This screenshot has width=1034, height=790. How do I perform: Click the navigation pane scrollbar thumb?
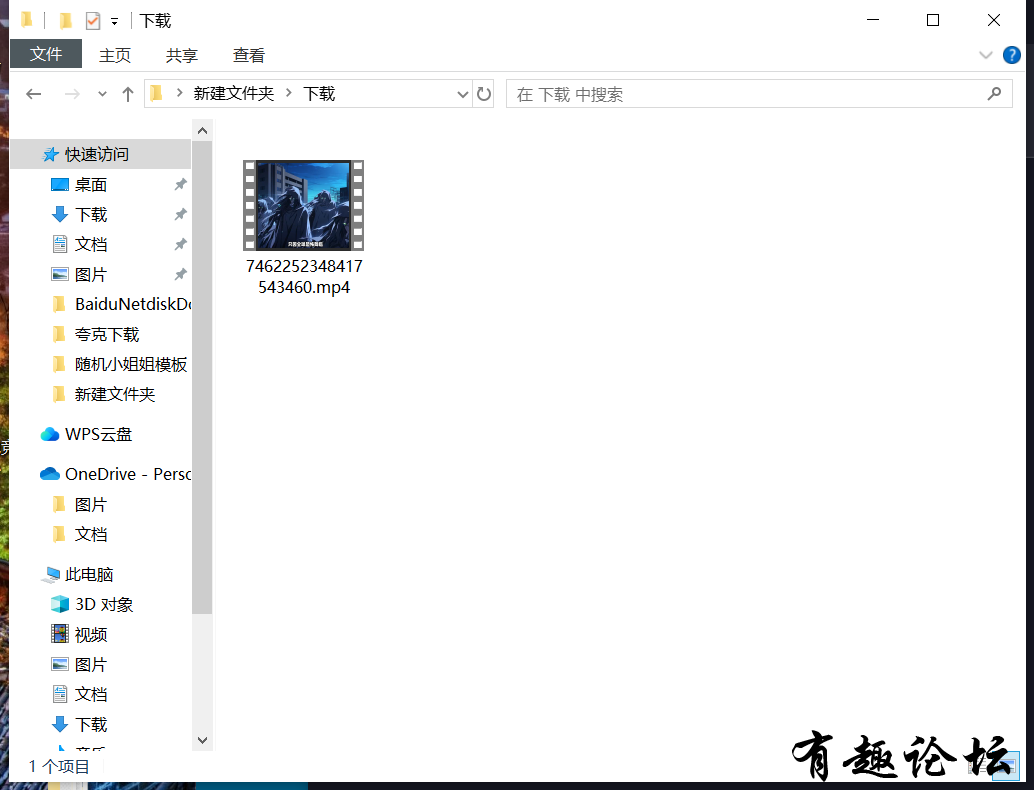point(202,377)
